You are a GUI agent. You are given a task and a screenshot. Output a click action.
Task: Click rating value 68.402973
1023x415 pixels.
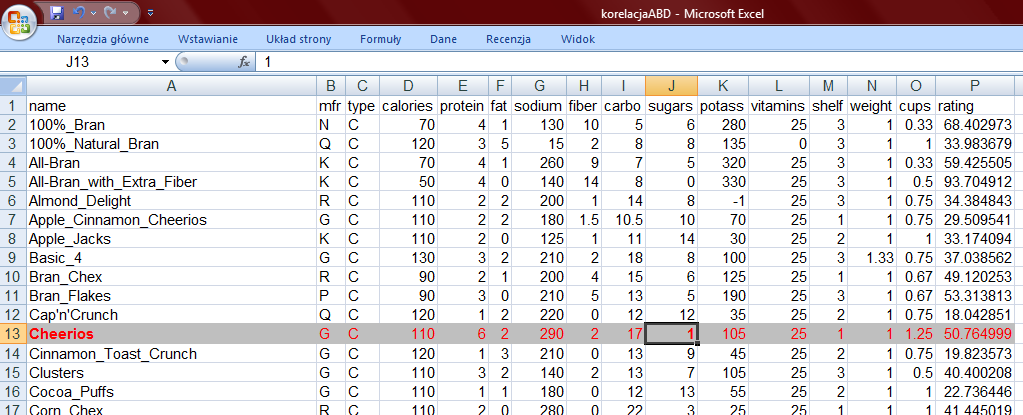(975, 125)
